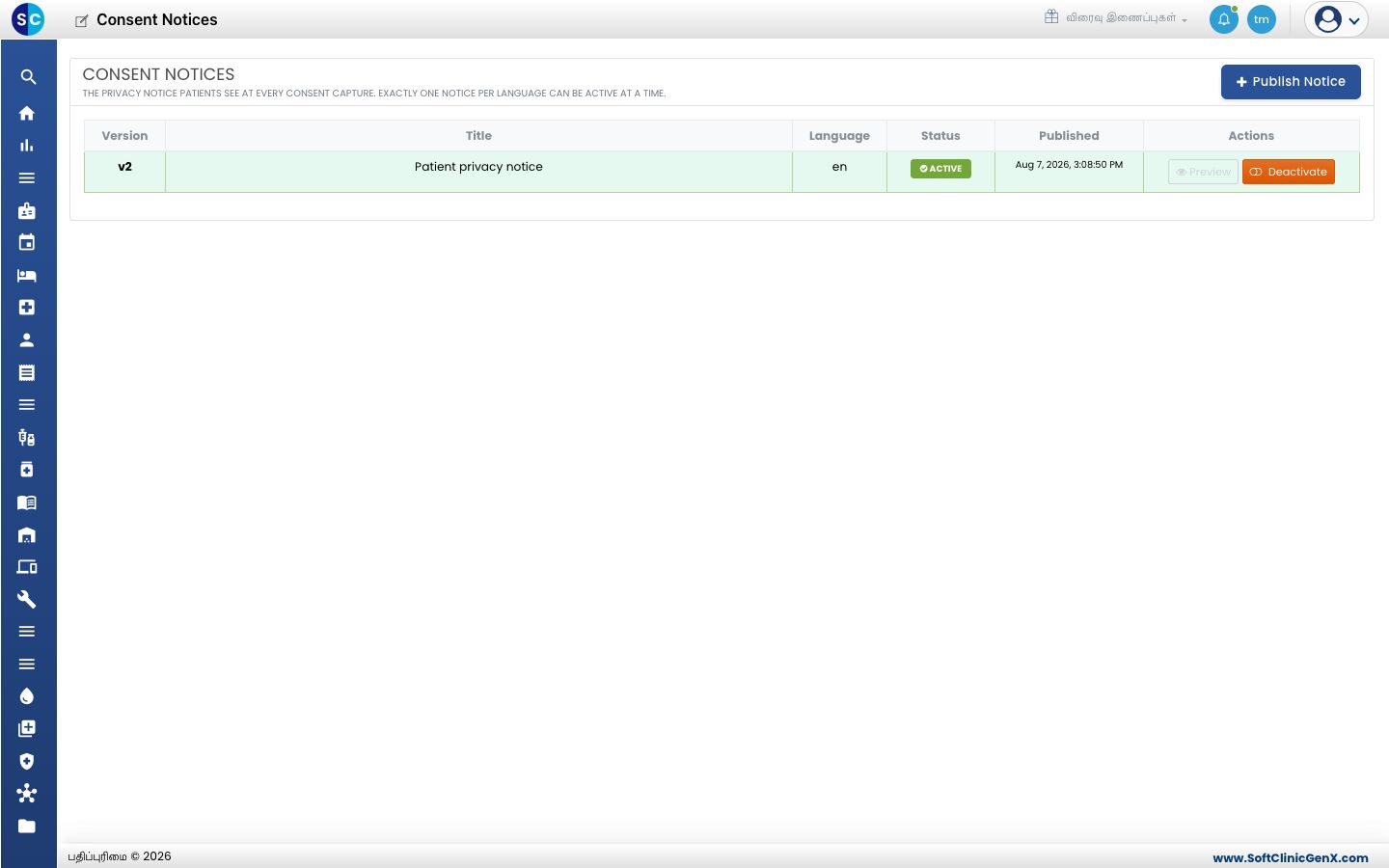Open the folder sidebar icon
The image size is (1389, 868).
(x=27, y=827)
